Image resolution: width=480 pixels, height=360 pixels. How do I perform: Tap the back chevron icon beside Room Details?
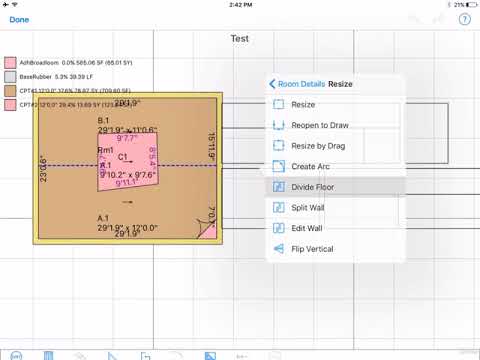(x=272, y=84)
